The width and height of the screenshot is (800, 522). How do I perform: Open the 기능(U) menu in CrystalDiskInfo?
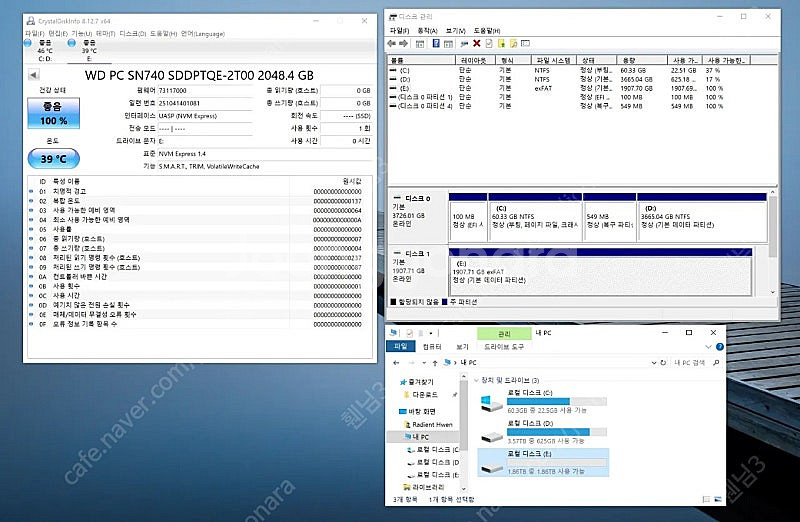coord(82,34)
